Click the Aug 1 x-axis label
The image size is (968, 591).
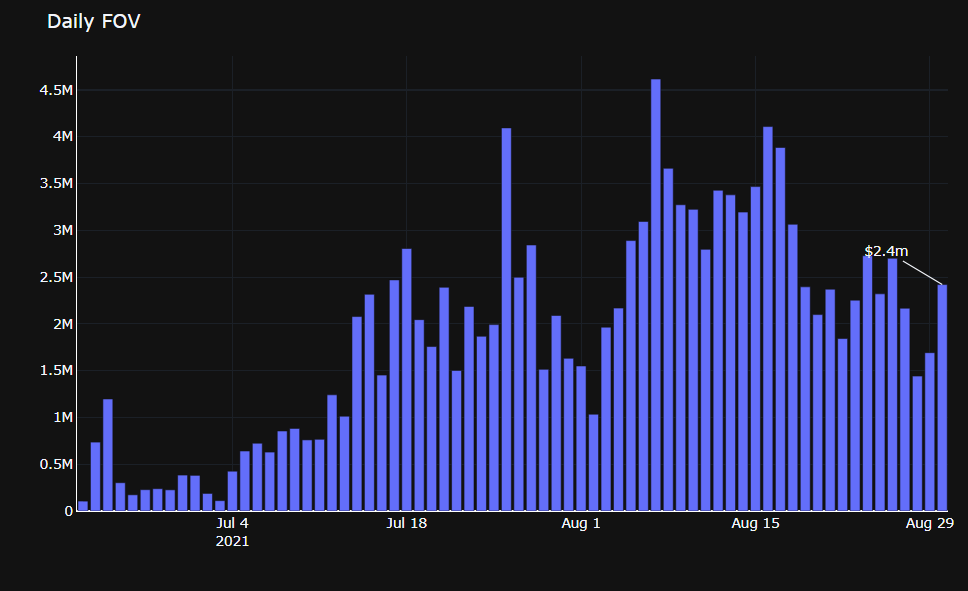point(580,523)
